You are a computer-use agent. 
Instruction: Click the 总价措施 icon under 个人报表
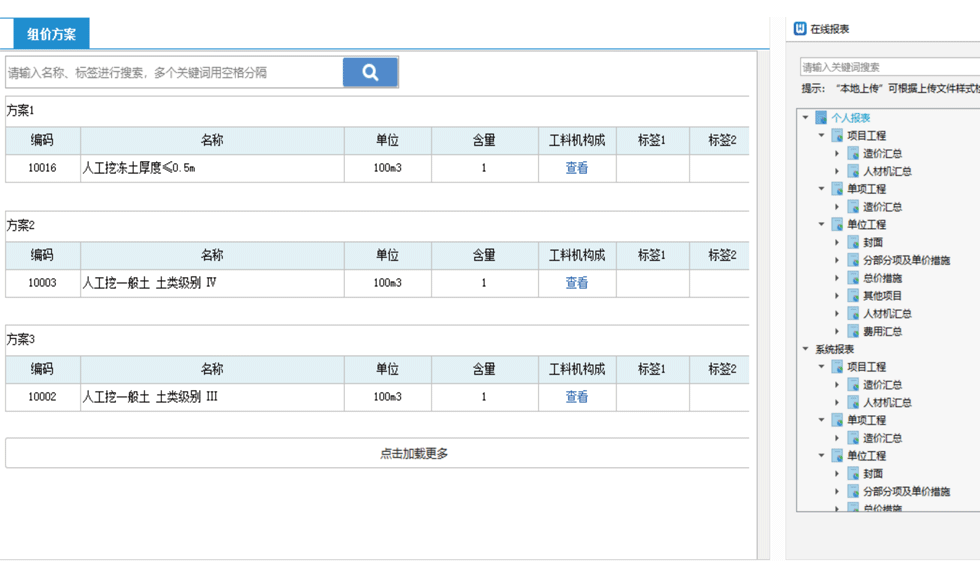pos(853,278)
